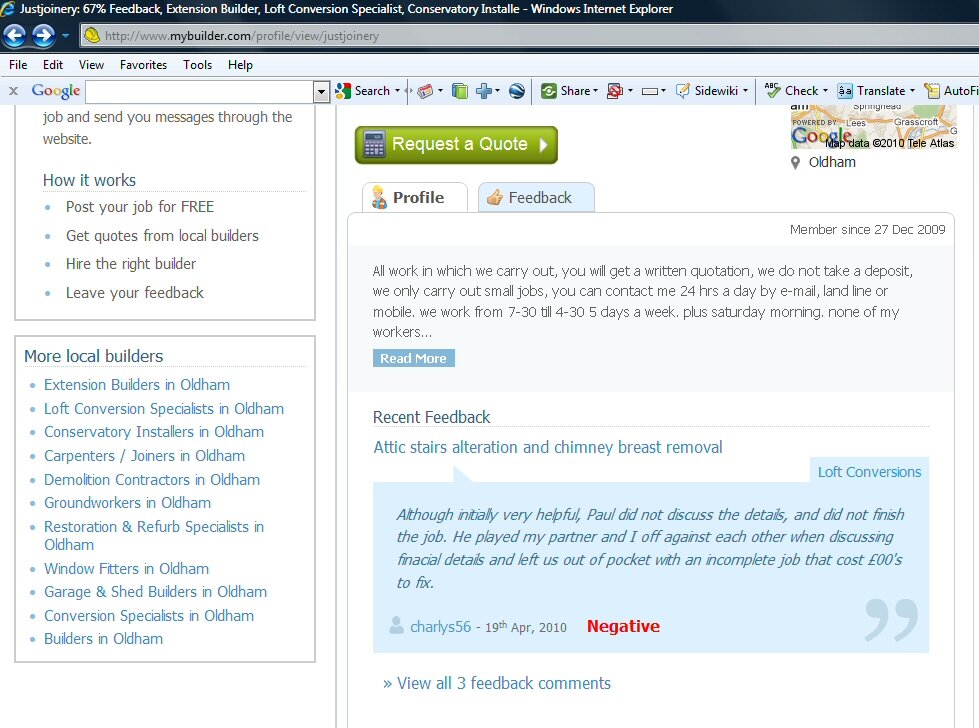Click the user icon next to charlys56

point(396,626)
